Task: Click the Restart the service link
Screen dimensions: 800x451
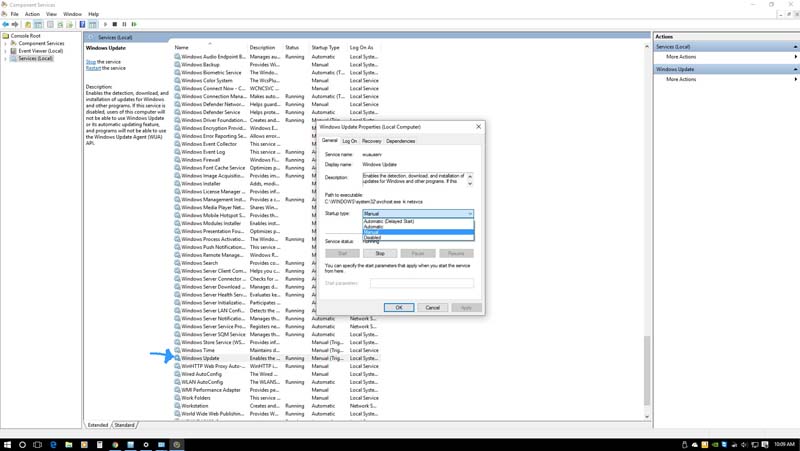Action: tap(93, 68)
